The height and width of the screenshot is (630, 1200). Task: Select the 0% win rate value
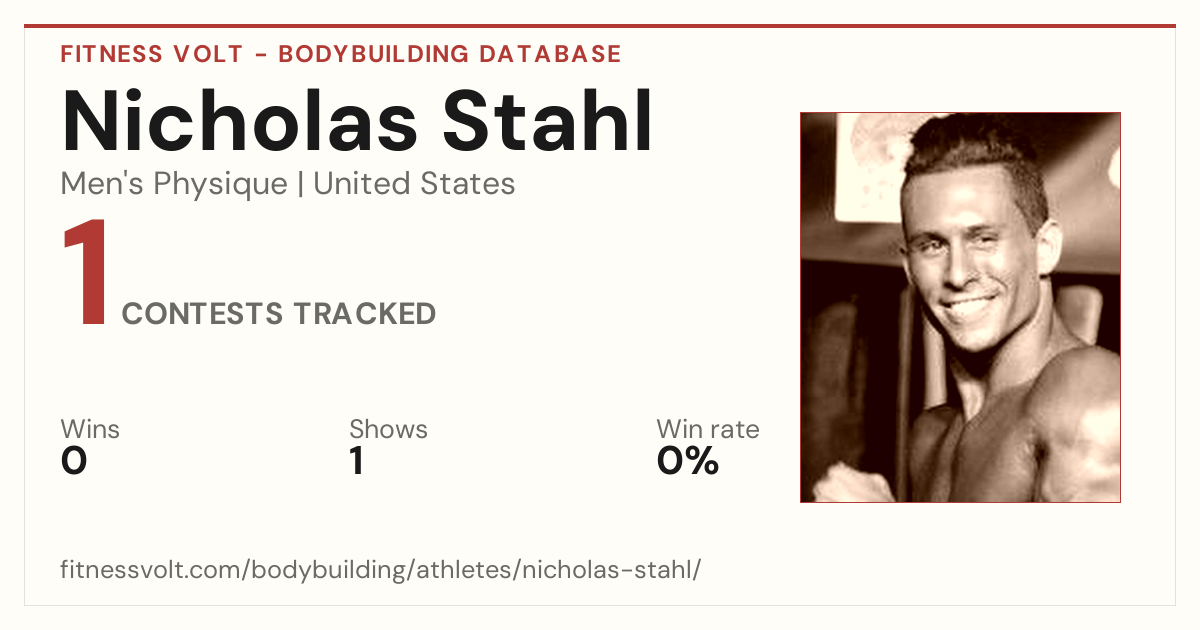688,461
